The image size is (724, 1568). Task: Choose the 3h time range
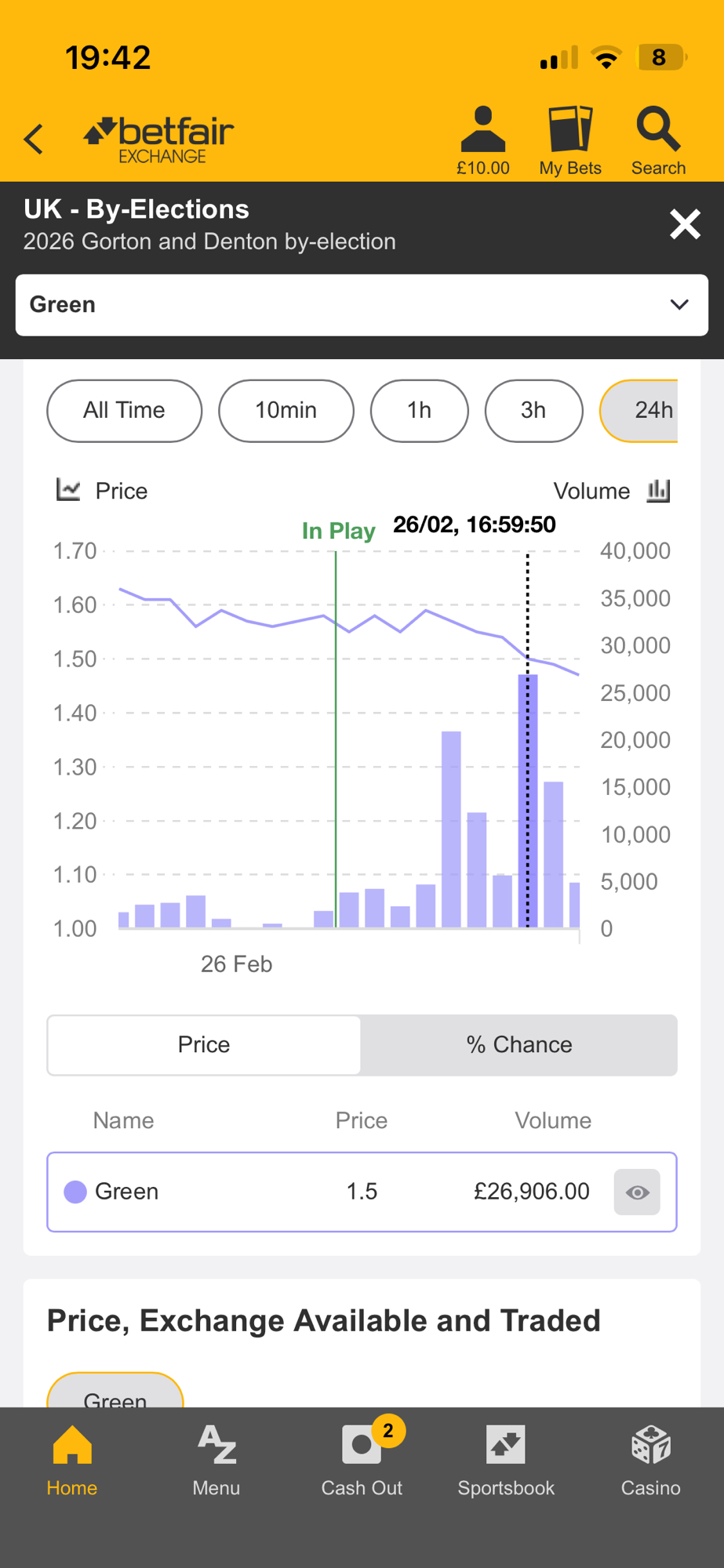tap(533, 411)
